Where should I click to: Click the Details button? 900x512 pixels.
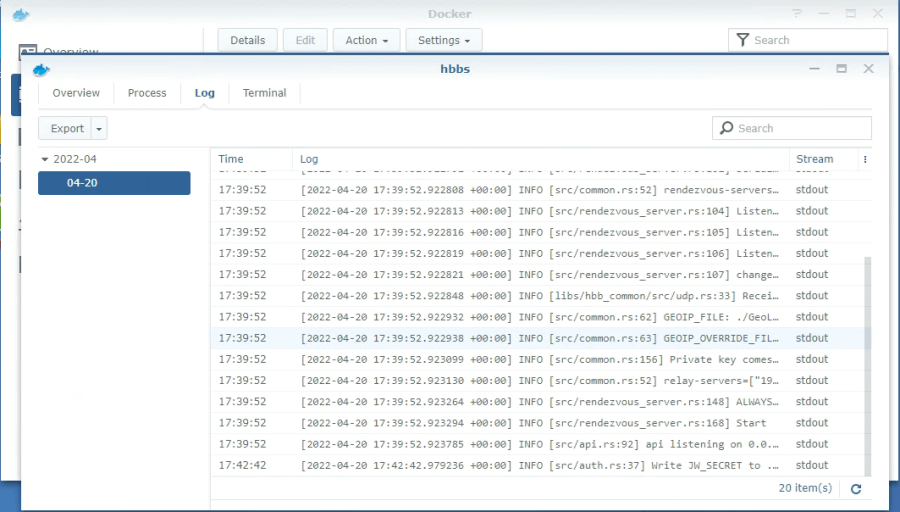[x=247, y=40]
